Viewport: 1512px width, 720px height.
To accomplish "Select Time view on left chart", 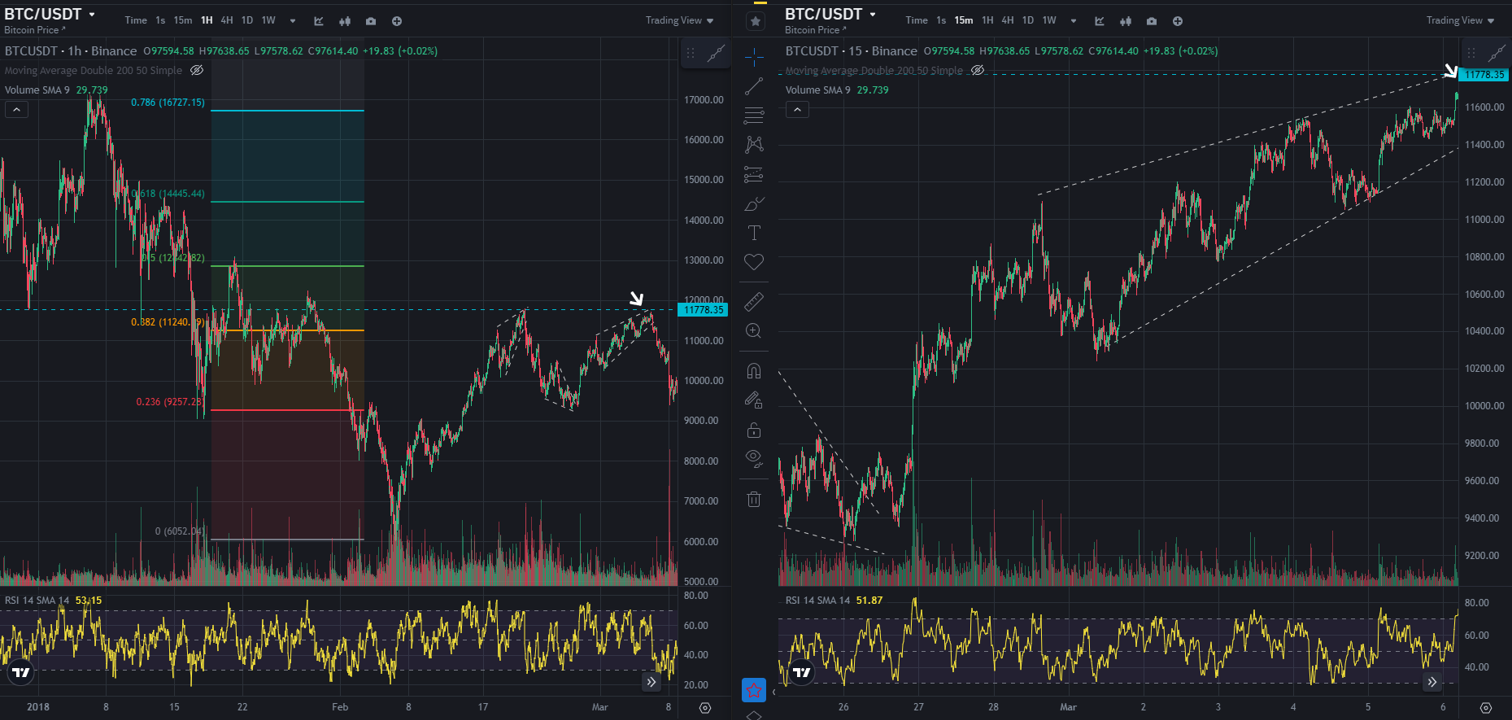I will click(x=136, y=20).
